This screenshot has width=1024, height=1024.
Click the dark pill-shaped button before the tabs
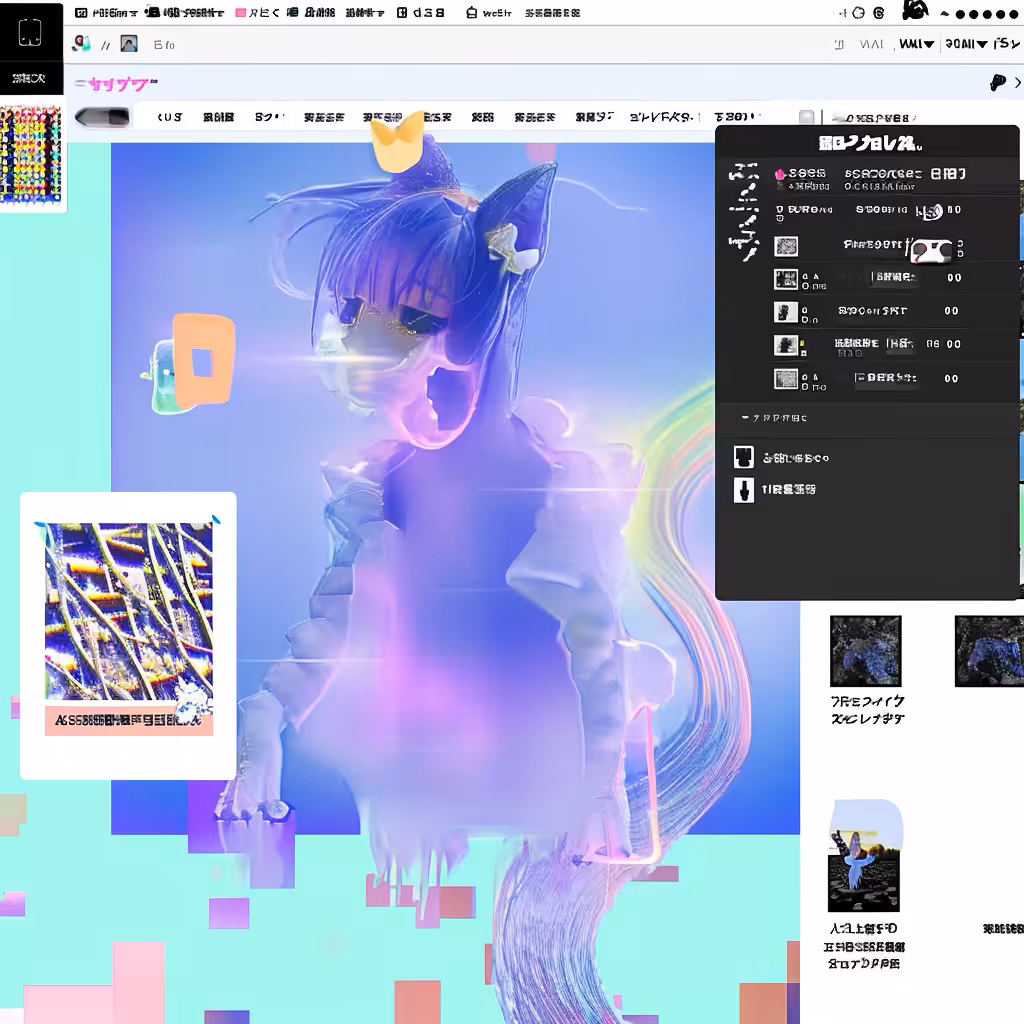[103, 118]
